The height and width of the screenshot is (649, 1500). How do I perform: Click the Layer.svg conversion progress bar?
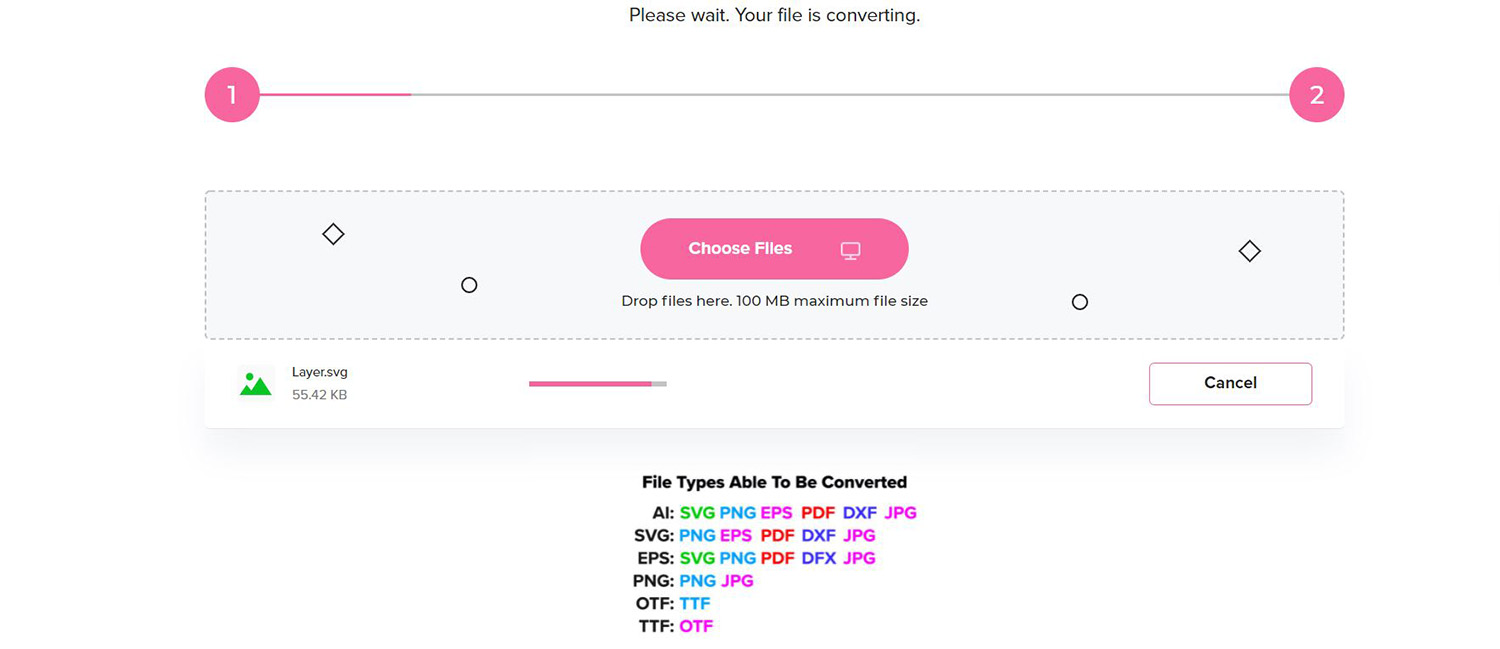coord(598,383)
